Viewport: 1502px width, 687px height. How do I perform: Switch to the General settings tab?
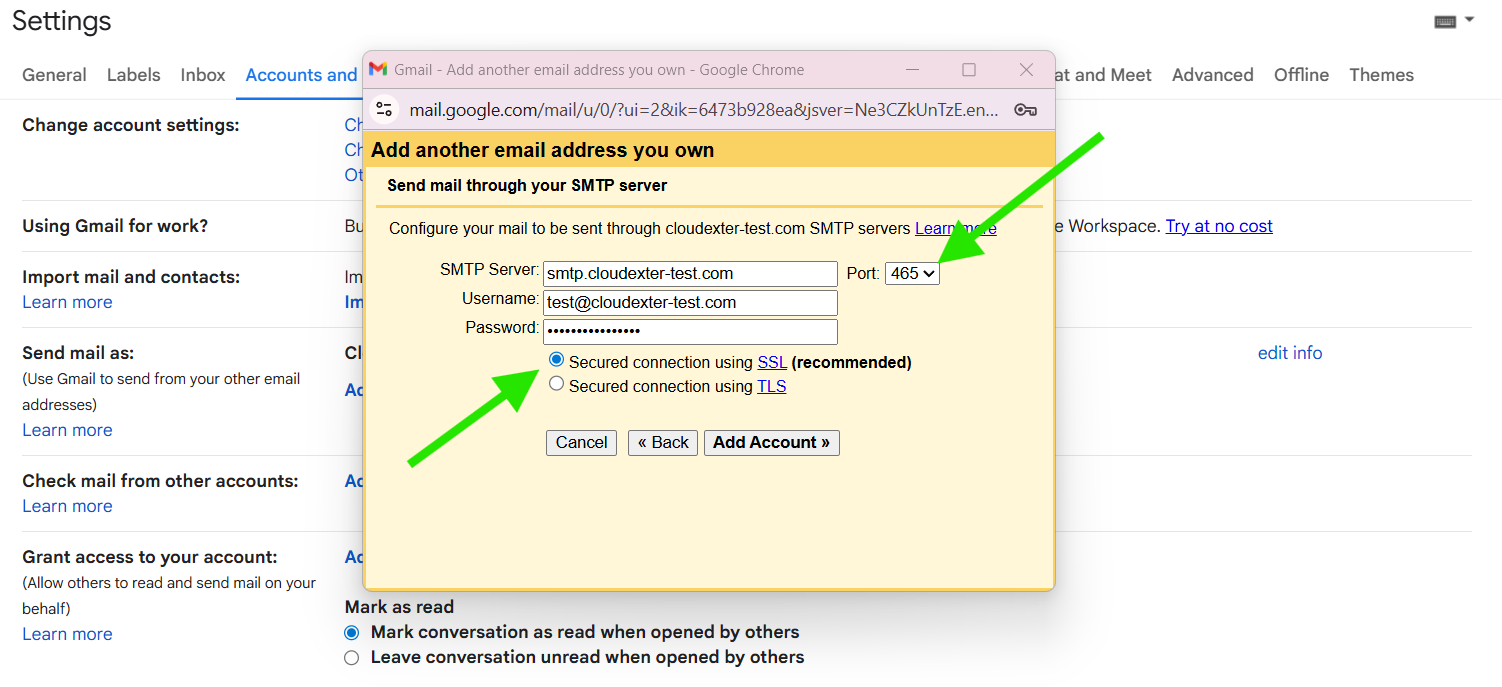point(53,74)
